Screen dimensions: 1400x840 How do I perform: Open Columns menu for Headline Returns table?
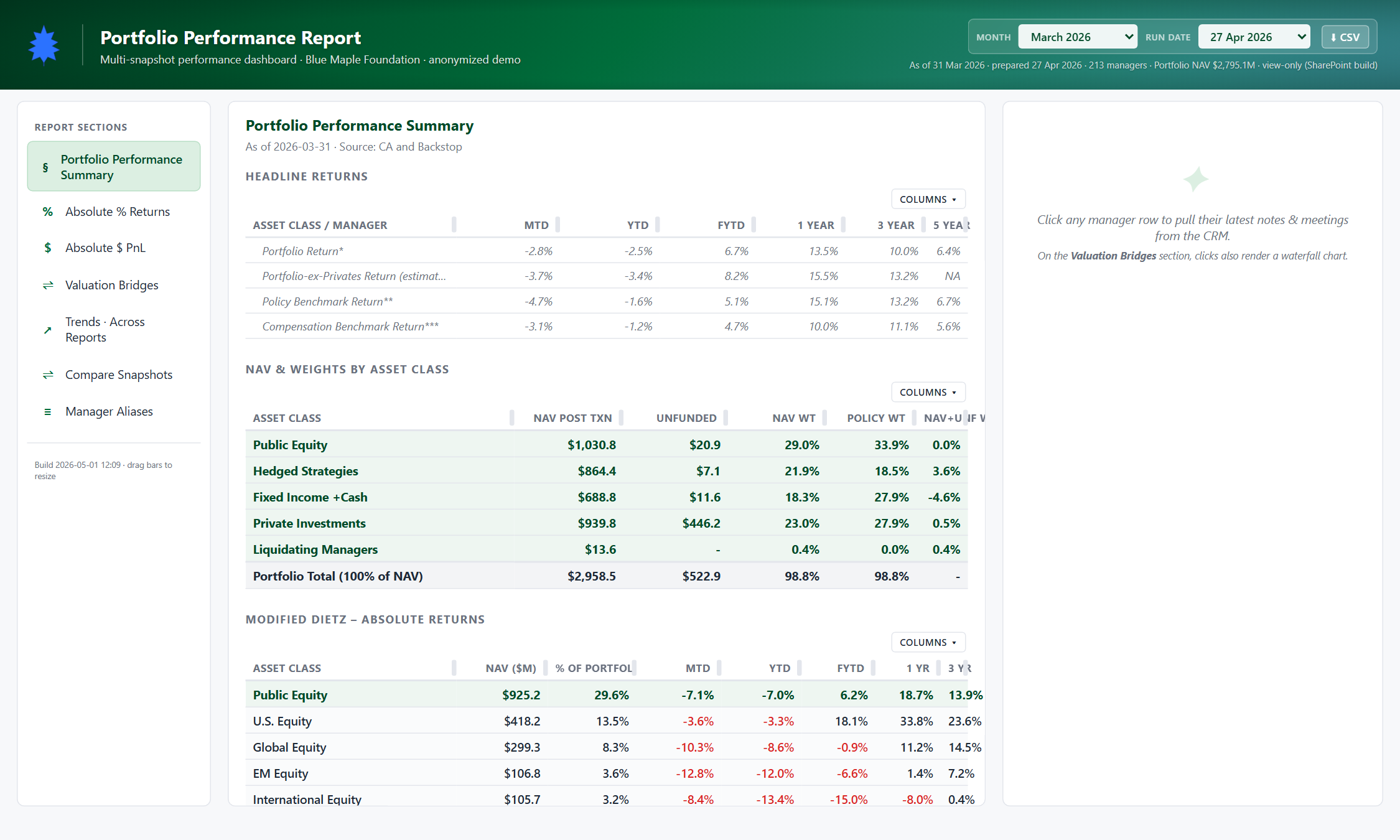click(928, 199)
